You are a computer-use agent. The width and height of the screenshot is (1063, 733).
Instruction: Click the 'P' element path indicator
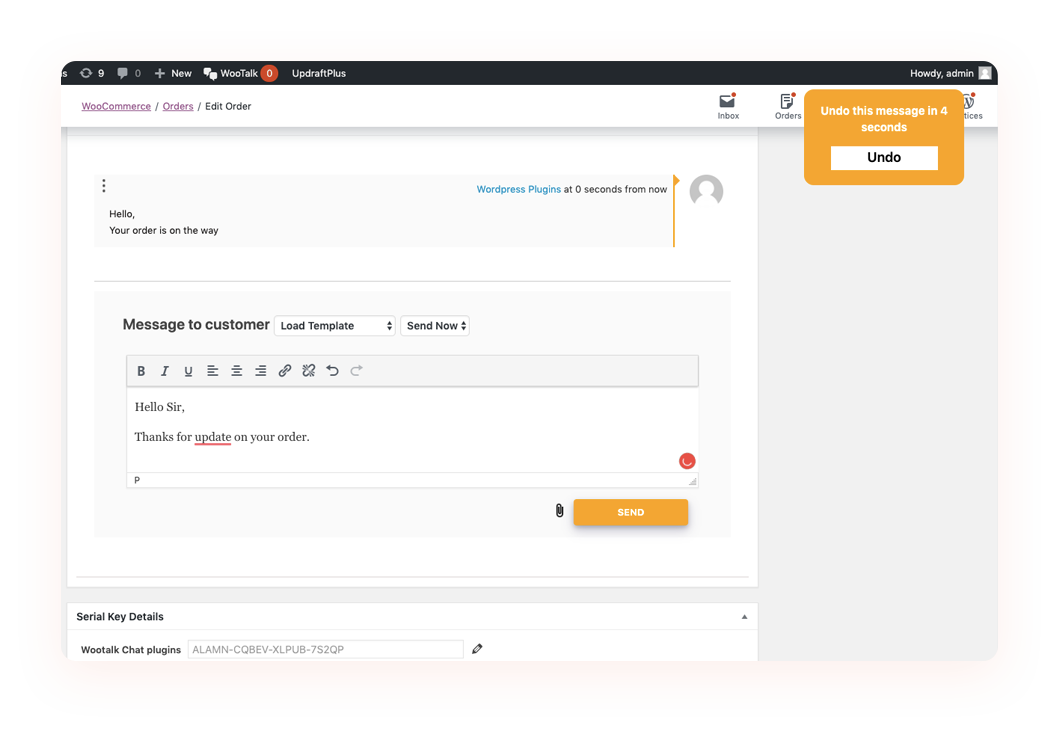coord(137,480)
